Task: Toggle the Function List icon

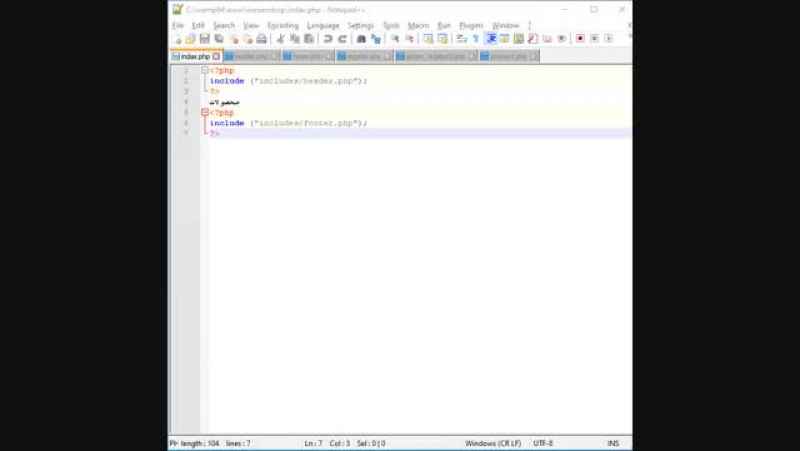Action: [533, 39]
